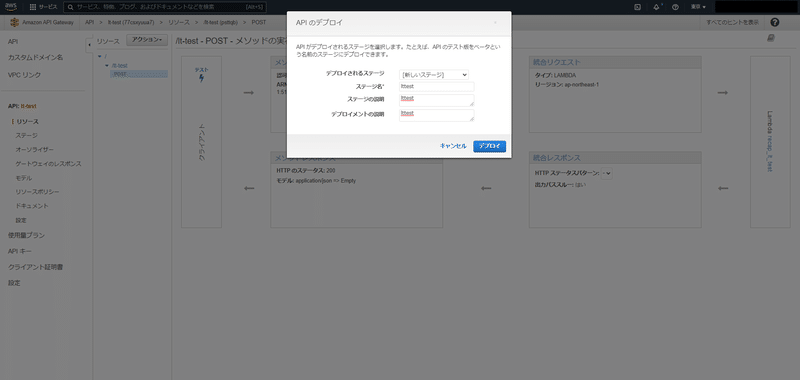
Task: Select モデル in the API submenu
Action: tap(23, 178)
